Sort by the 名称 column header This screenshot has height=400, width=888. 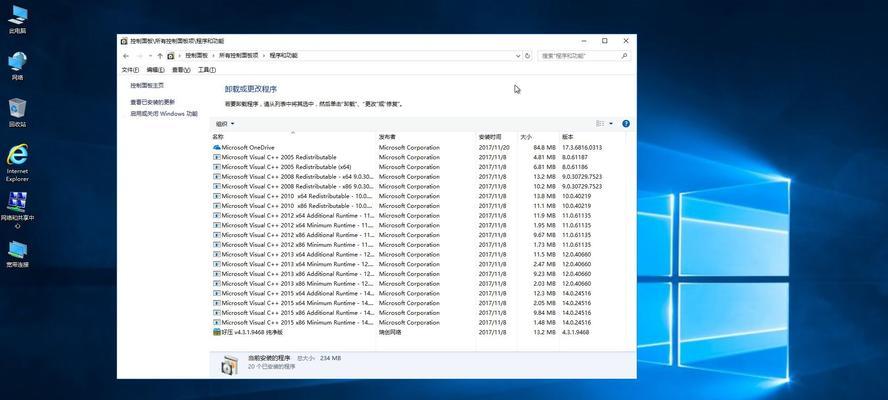[293, 137]
